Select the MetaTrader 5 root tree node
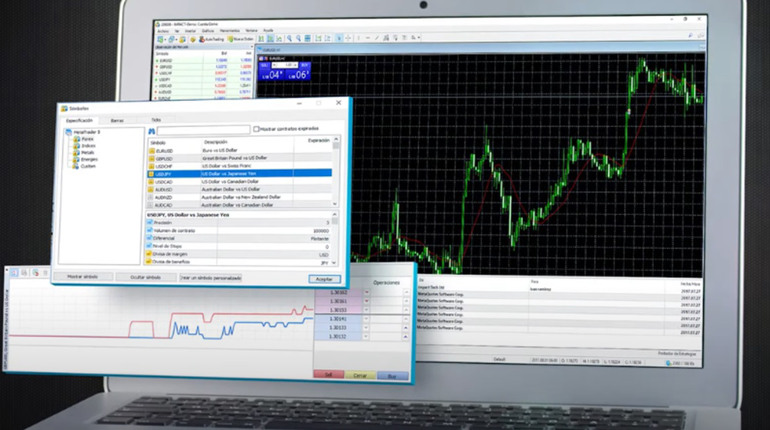Image resolution: width=770 pixels, height=430 pixels. point(83,132)
